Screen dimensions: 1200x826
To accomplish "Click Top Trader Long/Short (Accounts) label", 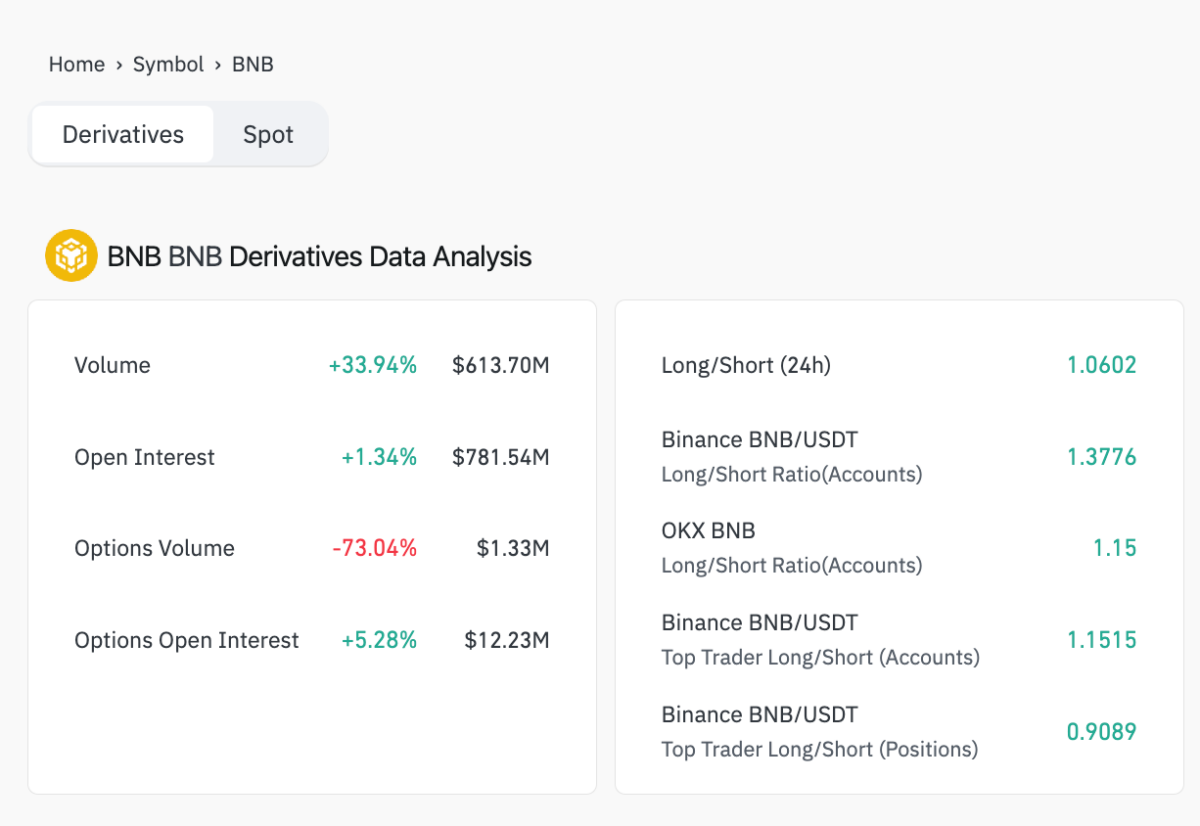I will point(821,657).
